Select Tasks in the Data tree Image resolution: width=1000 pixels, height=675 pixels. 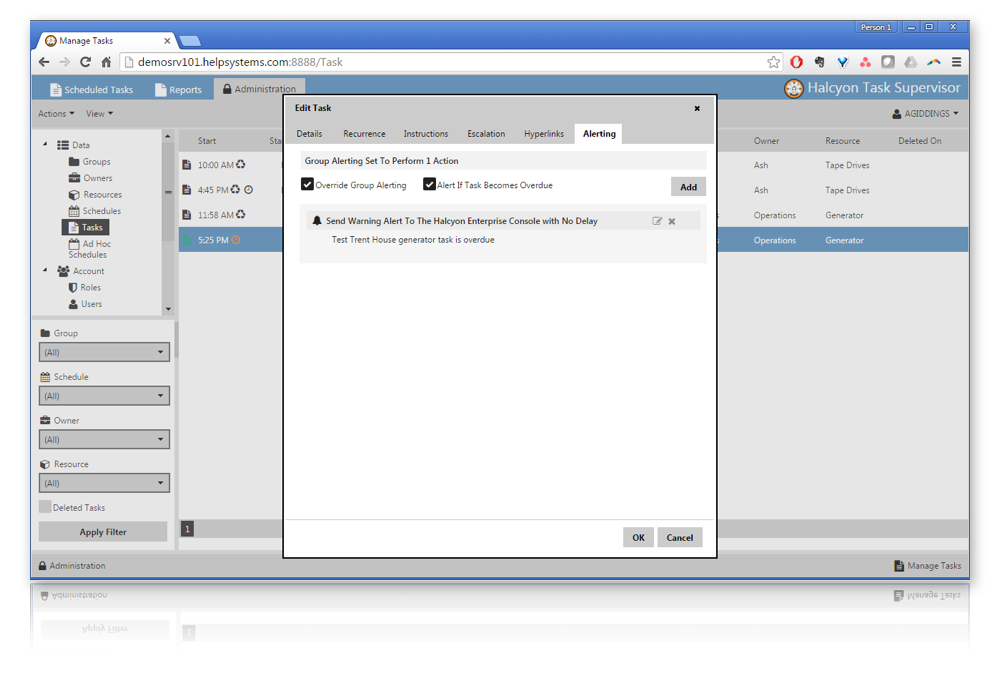(x=85, y=227)
